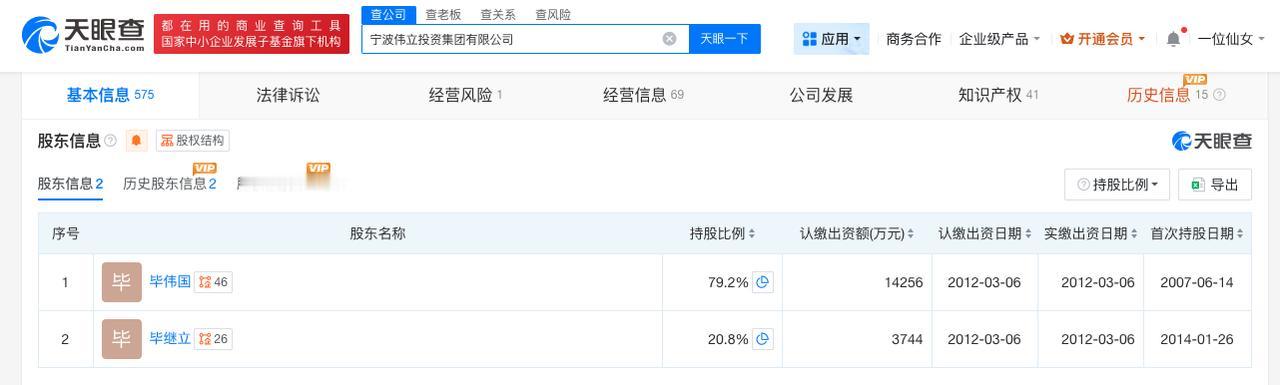Open the 持股比例 dropdown filter
1280x385 pixels.
[x=1117, y=185]
